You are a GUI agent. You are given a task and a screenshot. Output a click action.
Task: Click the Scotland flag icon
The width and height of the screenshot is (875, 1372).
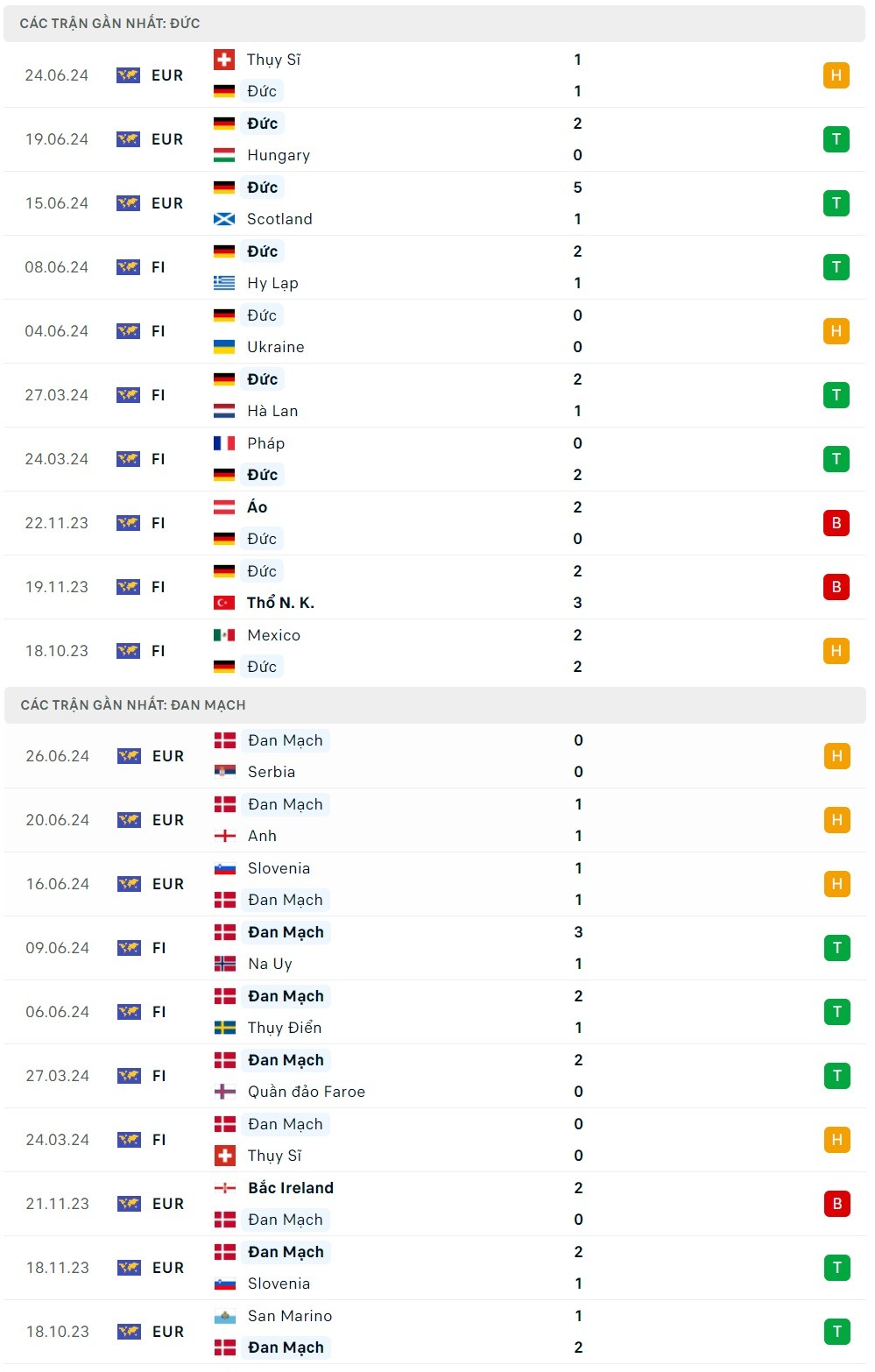(224, 219)
